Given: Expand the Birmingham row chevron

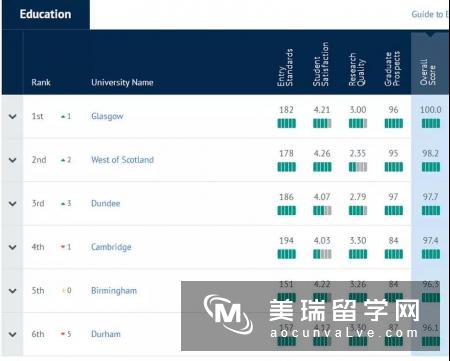Looking at the screenshot, I should pyautogui.click(x=13, y=291).
